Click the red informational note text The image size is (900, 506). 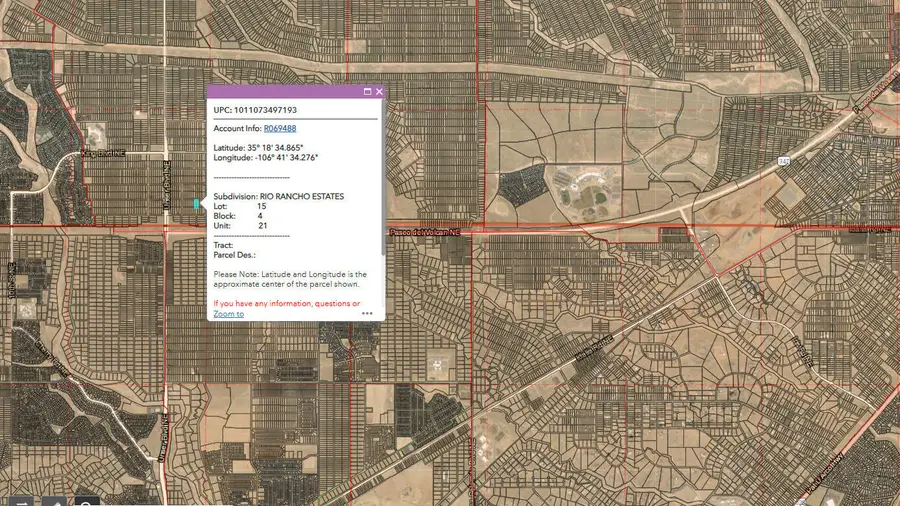[286, 303]
